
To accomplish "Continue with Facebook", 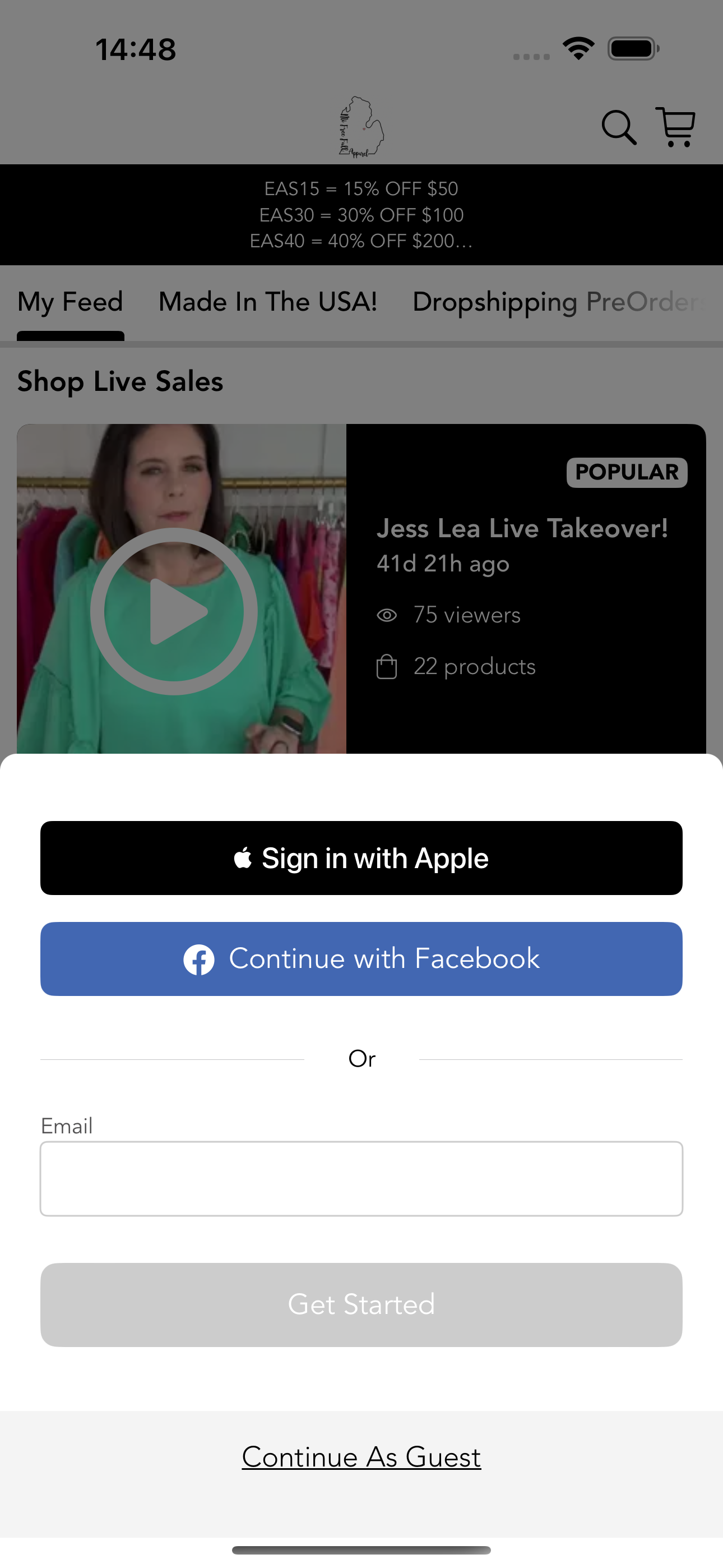I will point(361,960).
